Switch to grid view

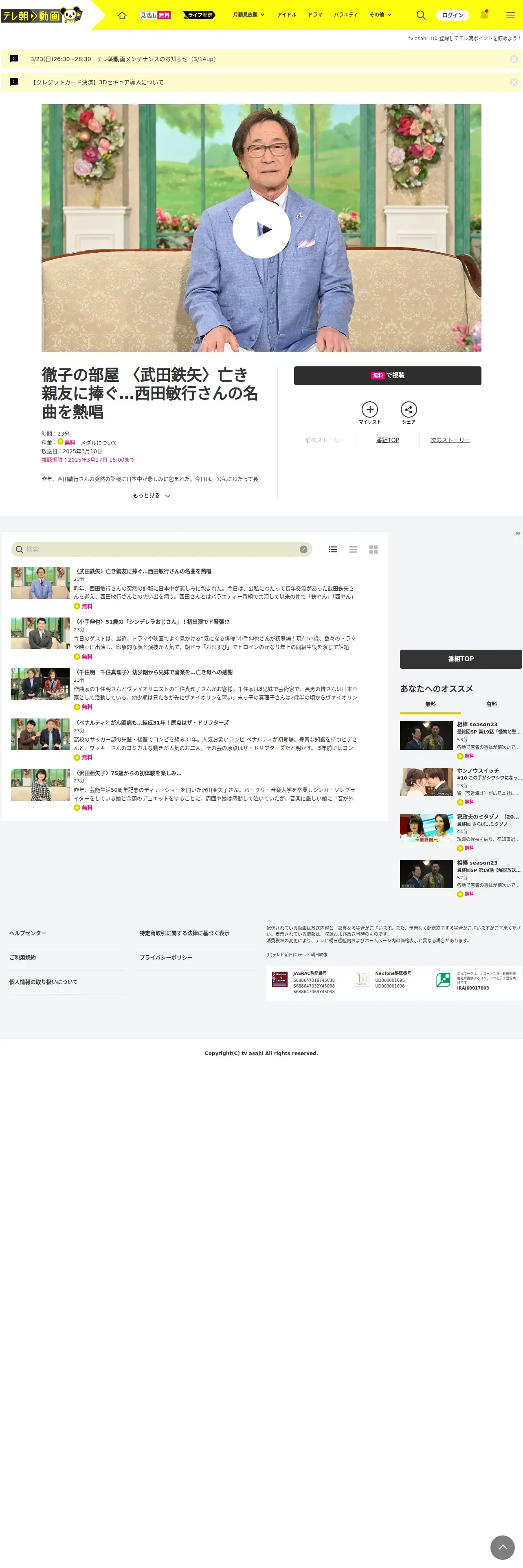tap(373, 549)
